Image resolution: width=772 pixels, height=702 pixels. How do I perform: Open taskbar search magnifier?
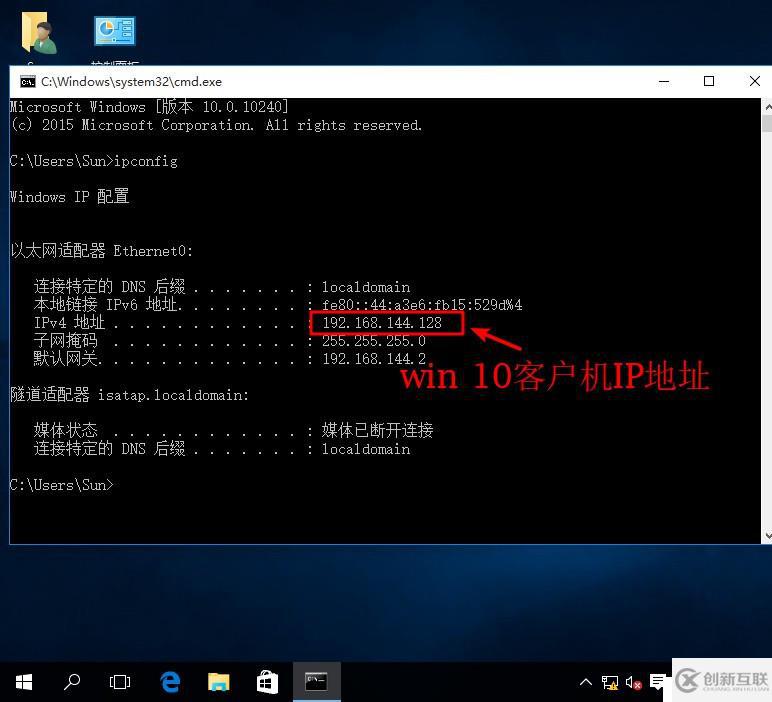point(72,682)
